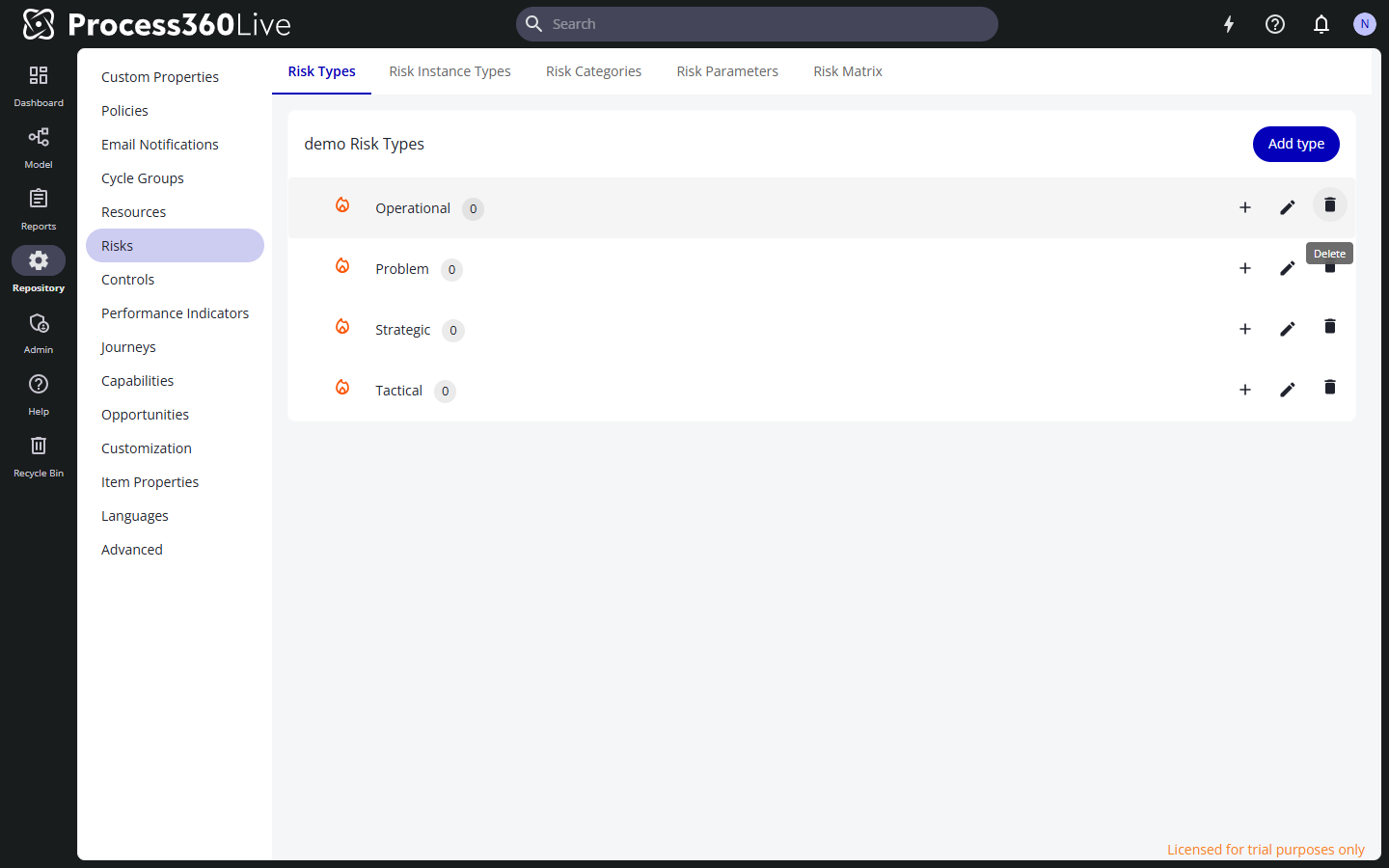Click the Add type button
1389x868 pixels.
tap(1295, 144)
